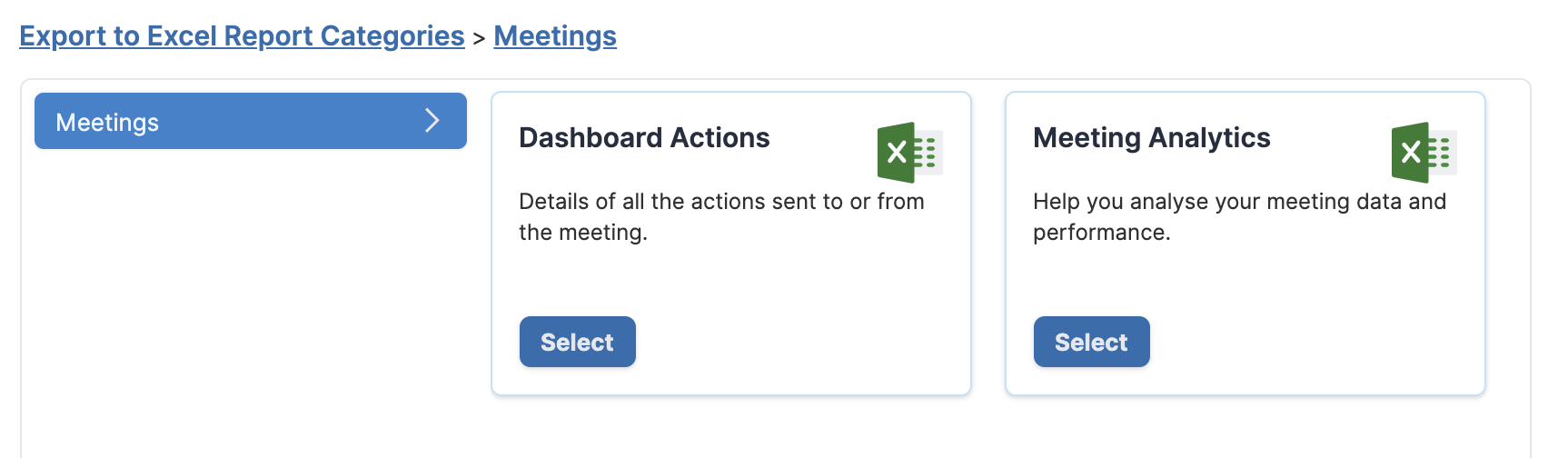Click the Dashboard Actions card title
This screenshot has height=458, width=1568.
coord(644,138)
